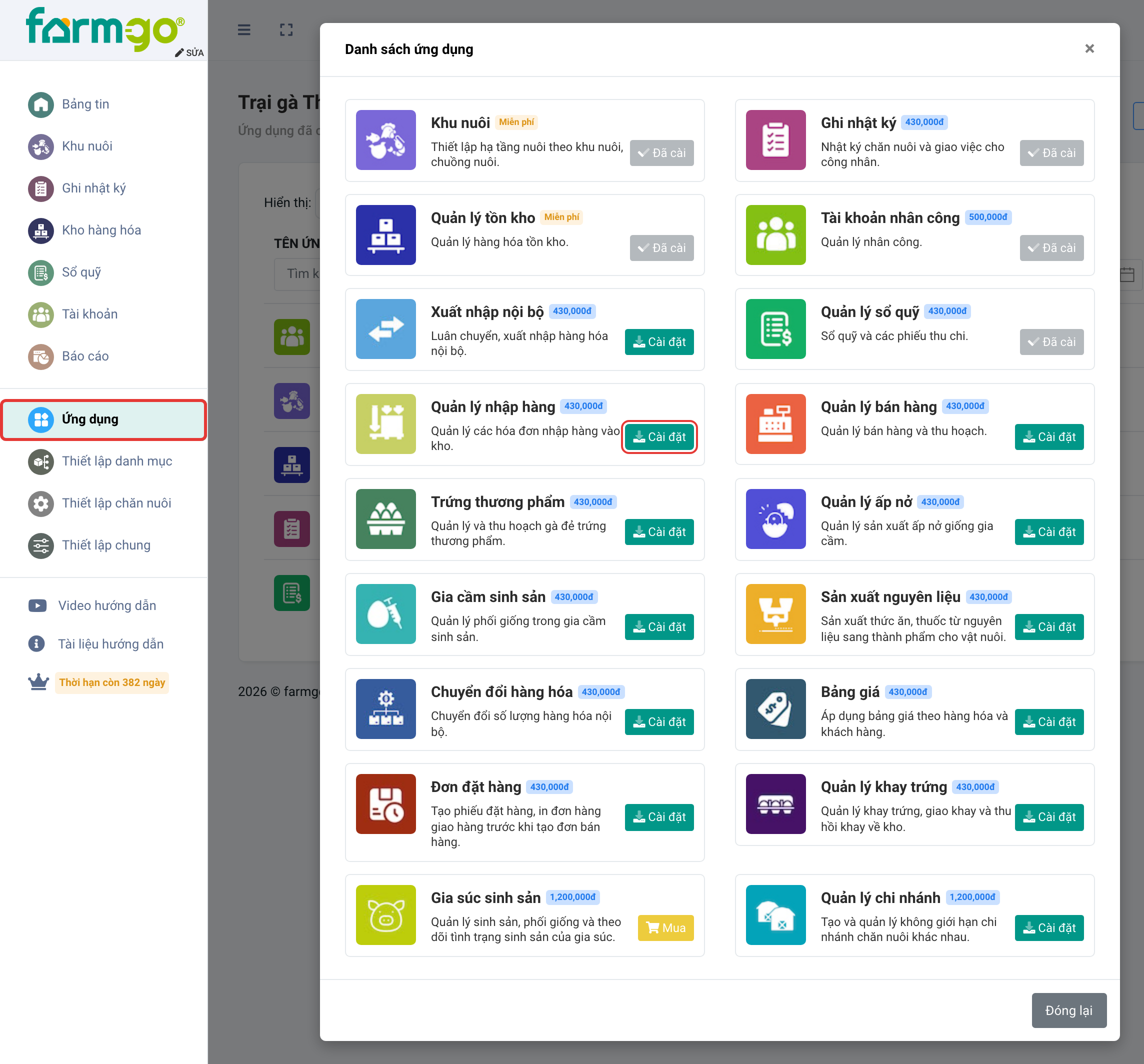Image resolution: width=1144 pixels, height=1064 pixels.
Task: Click the Quản lý khay trứng app icon
Action: [x=775, y=804]
